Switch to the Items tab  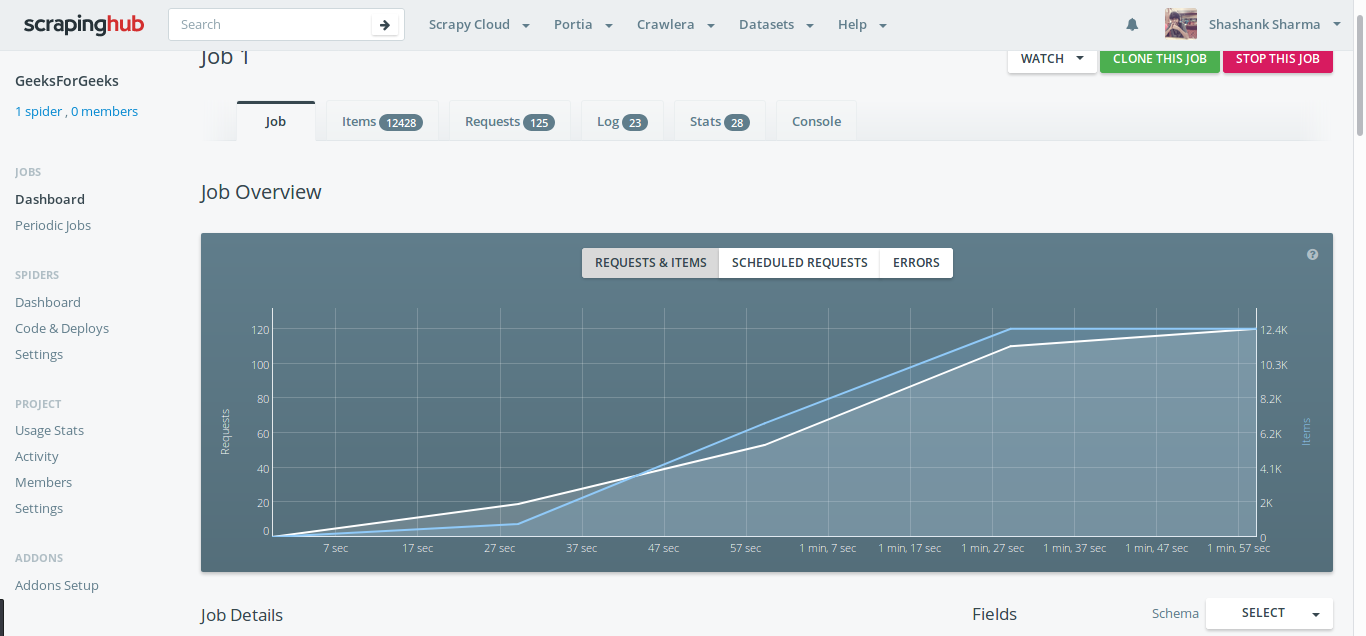pos(382,121)
